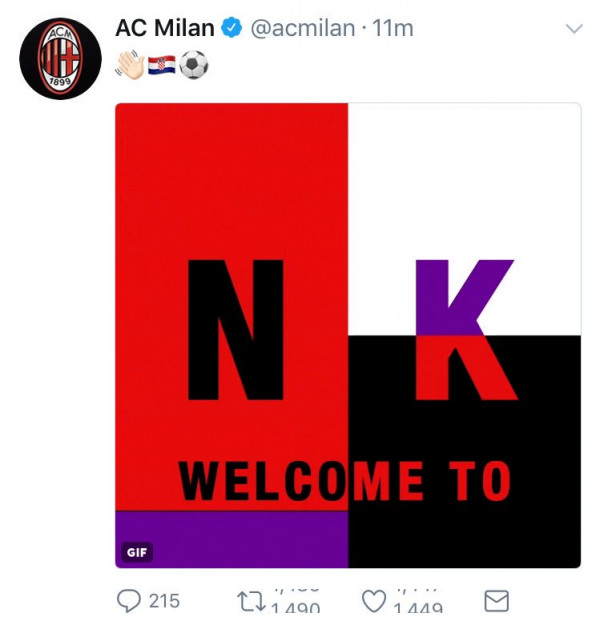600x625 pixels.
Task: Click the reply speech bubble icon
Action: 130,601
